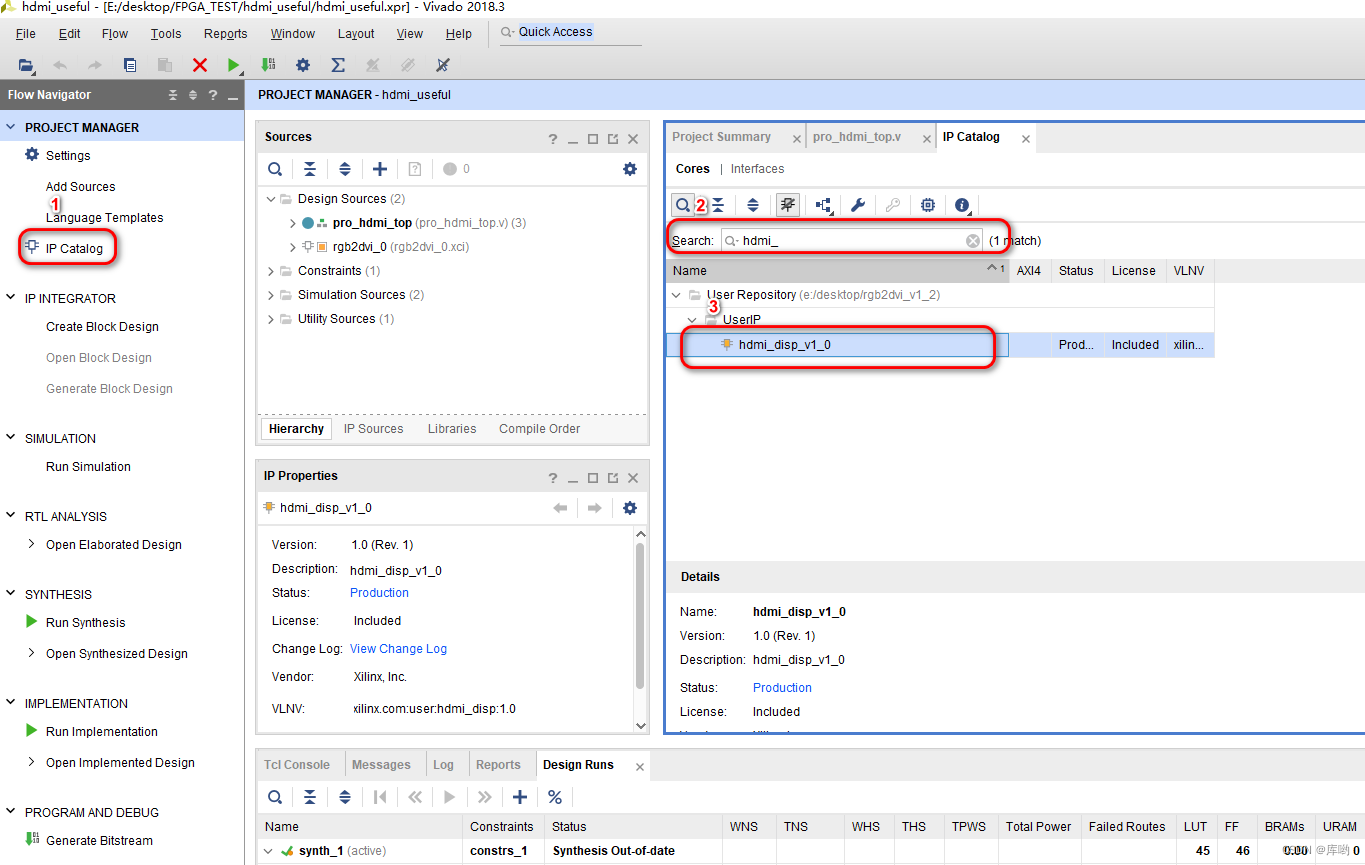Collapse all in Sources panel toolbar
Screen dimensions: 1365x865
pyautogui.click(x=310, y=169)
